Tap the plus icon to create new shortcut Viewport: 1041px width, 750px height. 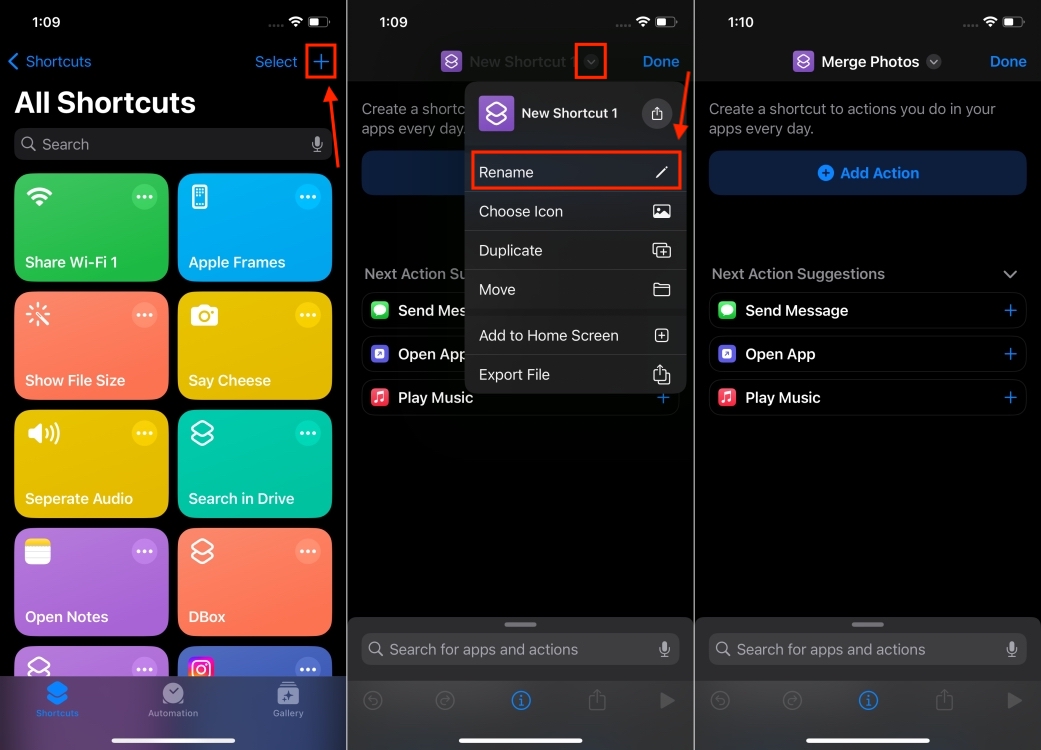[x=321, y=61]
